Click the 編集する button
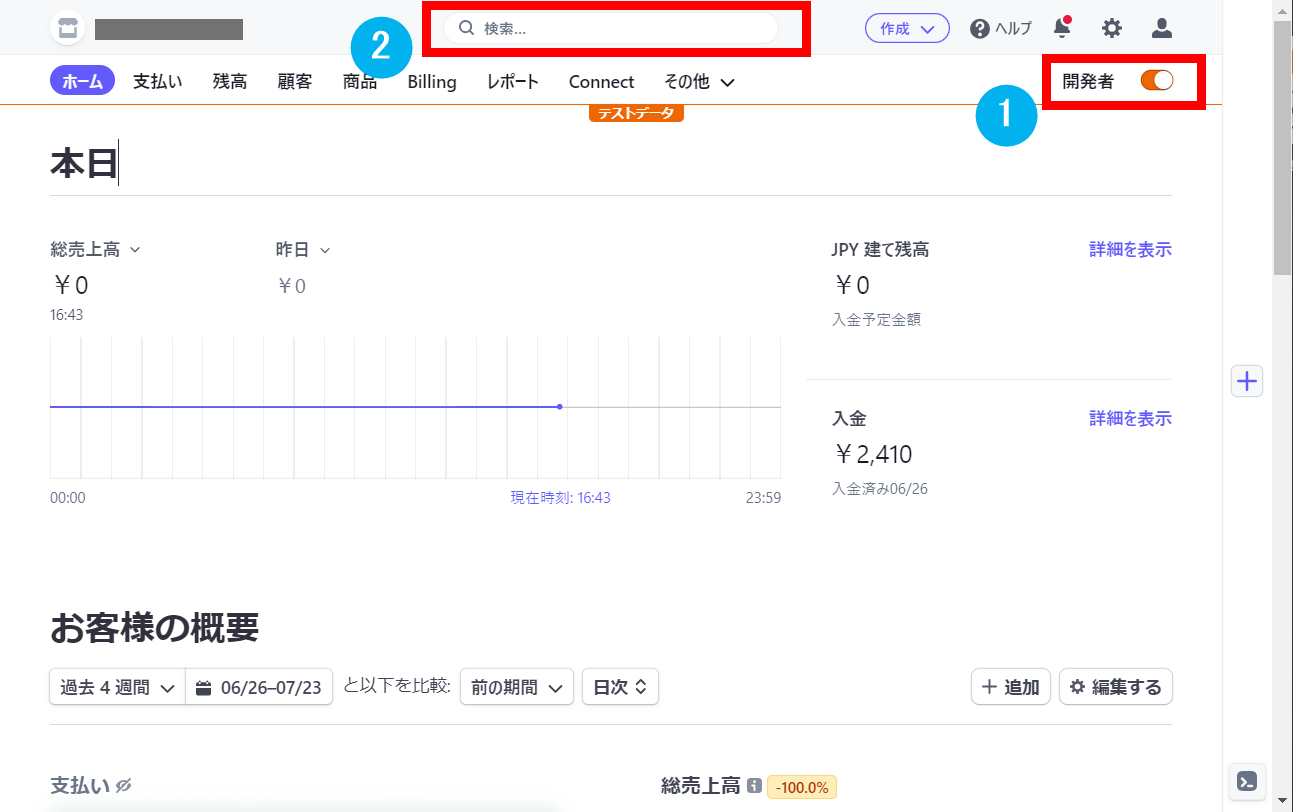 point(1116,687)
